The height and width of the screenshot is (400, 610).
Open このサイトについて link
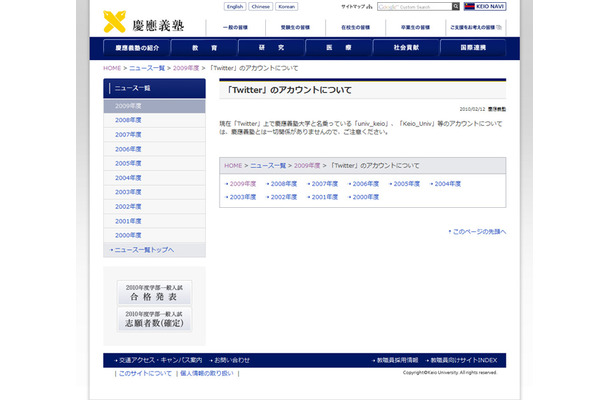click(x=145, y=374)
